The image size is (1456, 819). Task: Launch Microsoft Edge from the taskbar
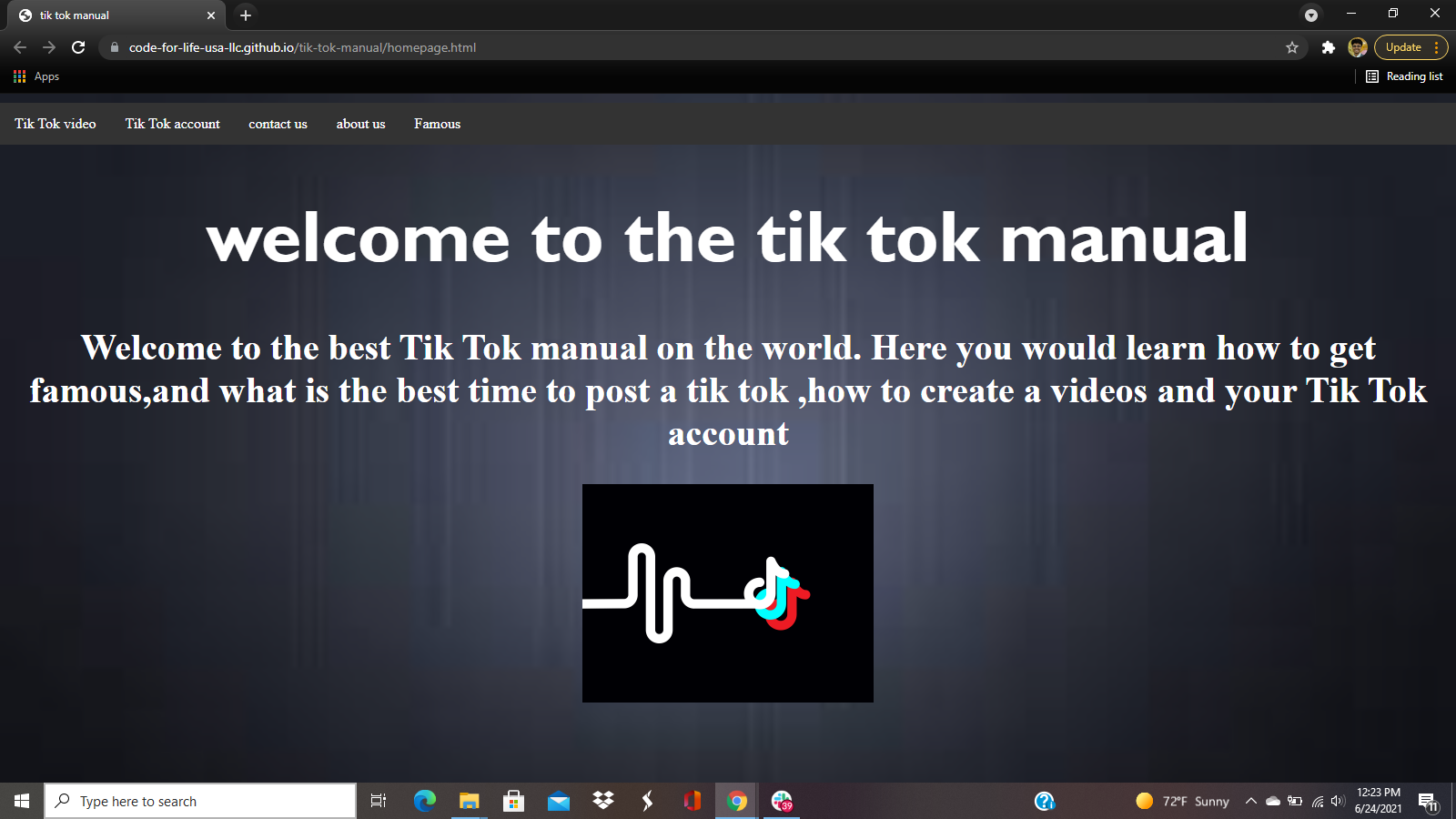[x=424, y=801]
